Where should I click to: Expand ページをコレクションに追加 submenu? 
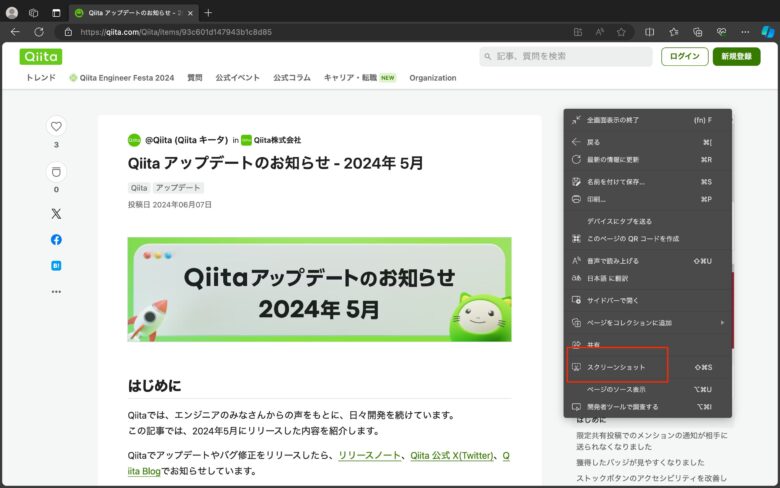(647, 323)
